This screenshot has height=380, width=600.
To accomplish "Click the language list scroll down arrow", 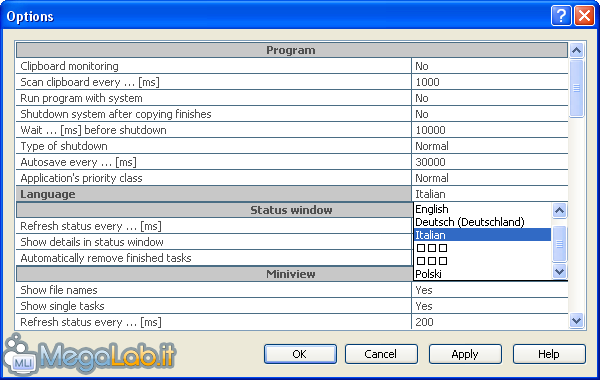I will tap(559, 272).
